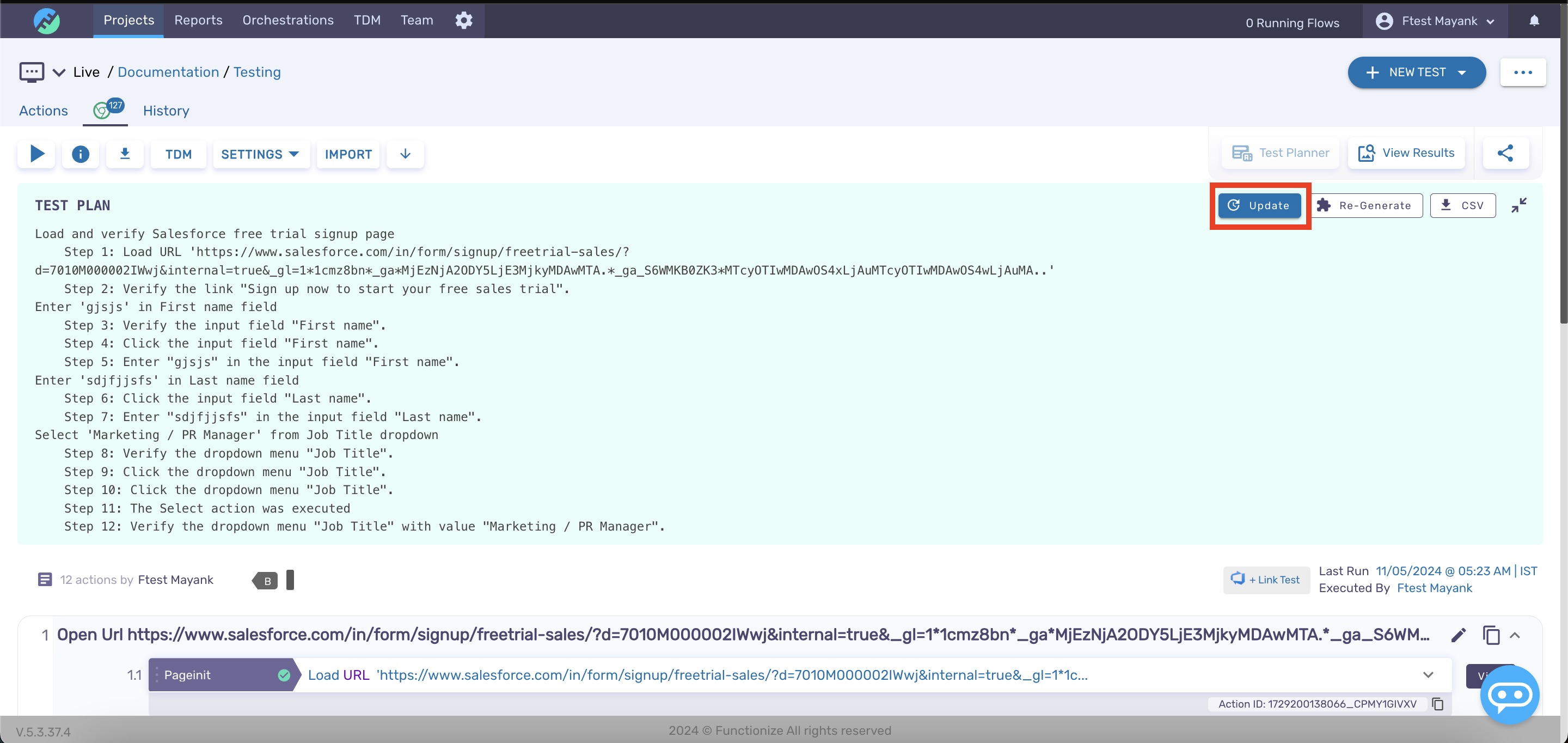Image resolution: width=1568 pixels, height=743 pixels.
Task: Click the version V.5.3.37.4 text
Action: (43, 732)
